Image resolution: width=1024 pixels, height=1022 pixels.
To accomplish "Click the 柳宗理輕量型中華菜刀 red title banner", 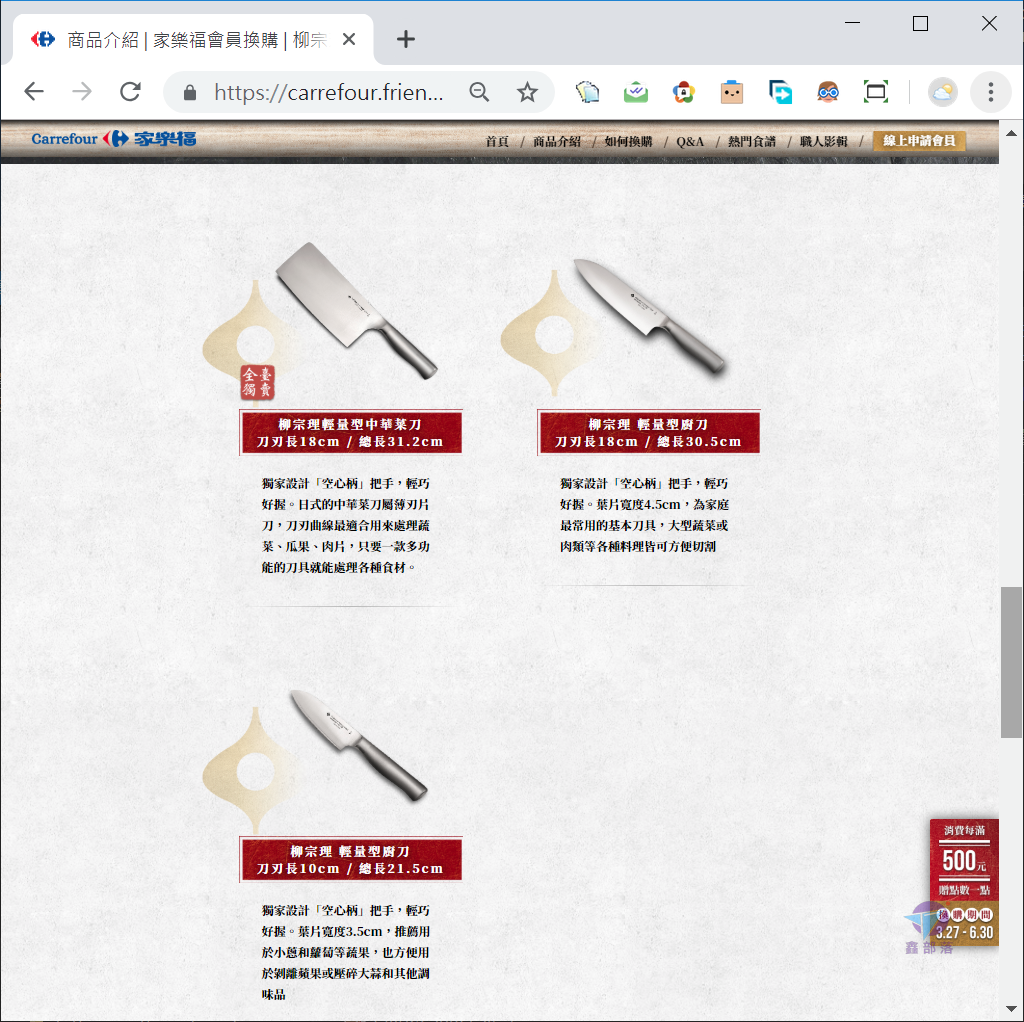I will [351, 432].
